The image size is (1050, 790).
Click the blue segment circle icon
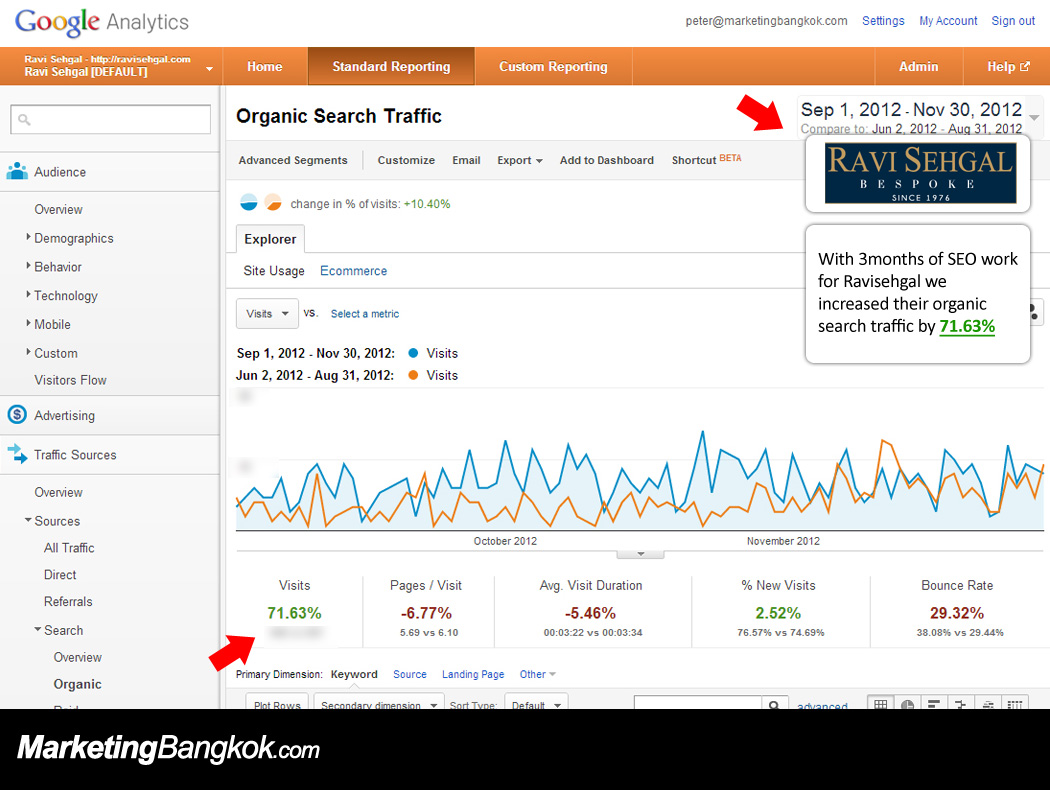click(x=248, y=202)
